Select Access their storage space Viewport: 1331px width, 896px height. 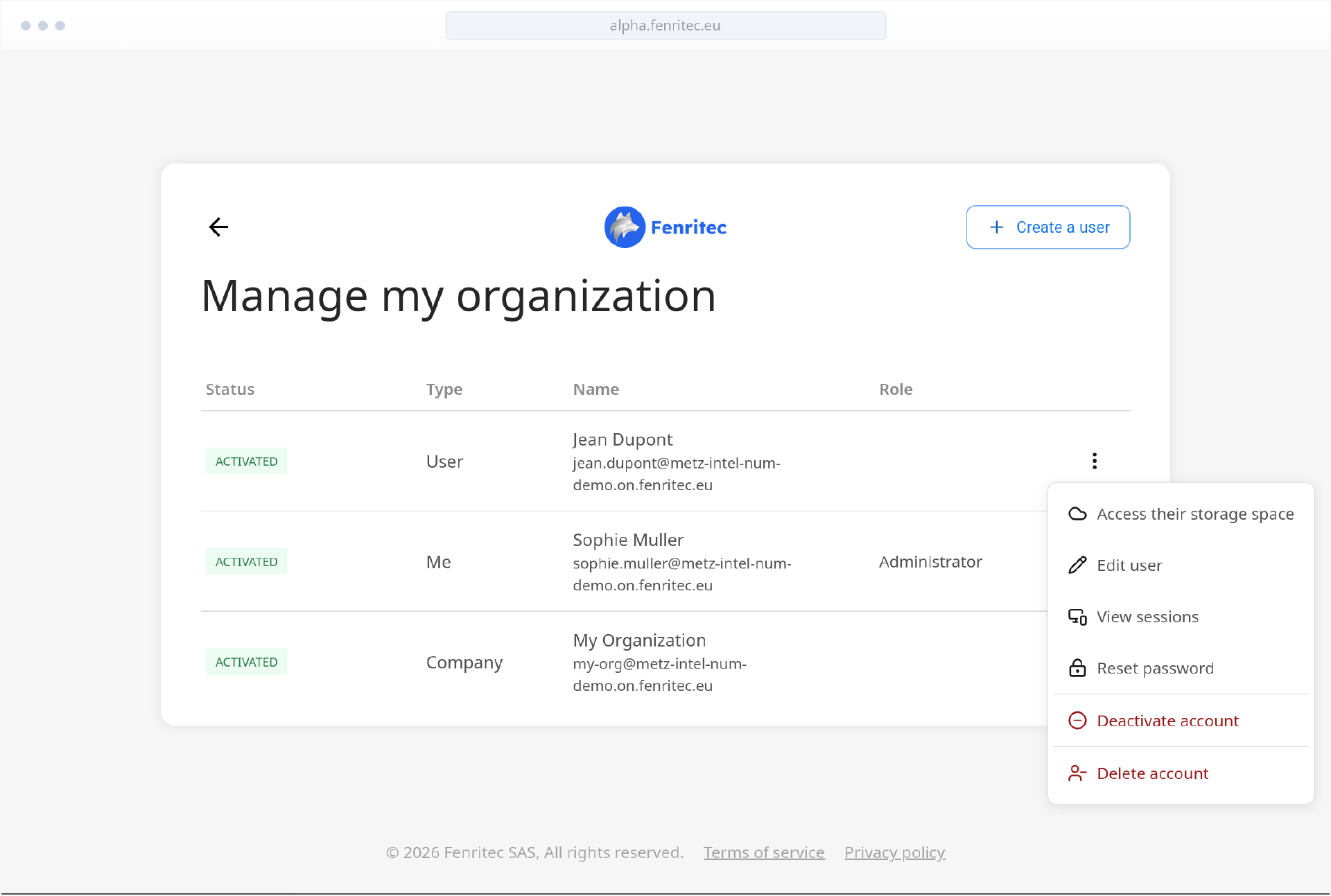pyautogui.click(x=1194, y=513)
